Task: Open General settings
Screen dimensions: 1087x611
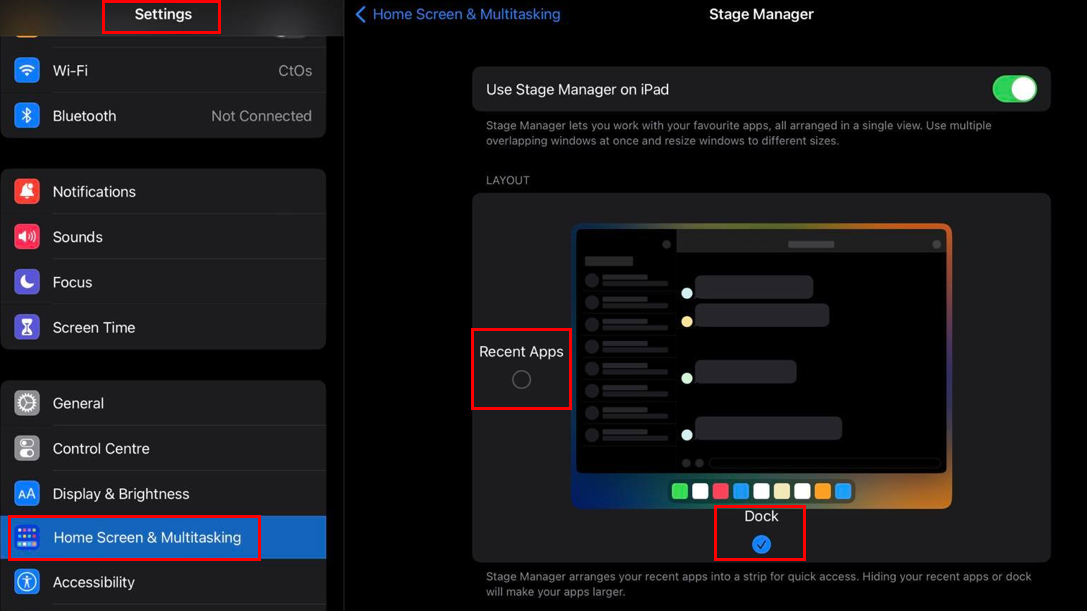Action: [164, 403]
